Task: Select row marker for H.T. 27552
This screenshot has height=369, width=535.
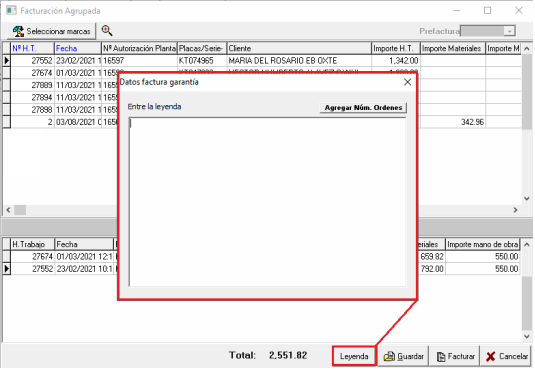Action: 6,61
